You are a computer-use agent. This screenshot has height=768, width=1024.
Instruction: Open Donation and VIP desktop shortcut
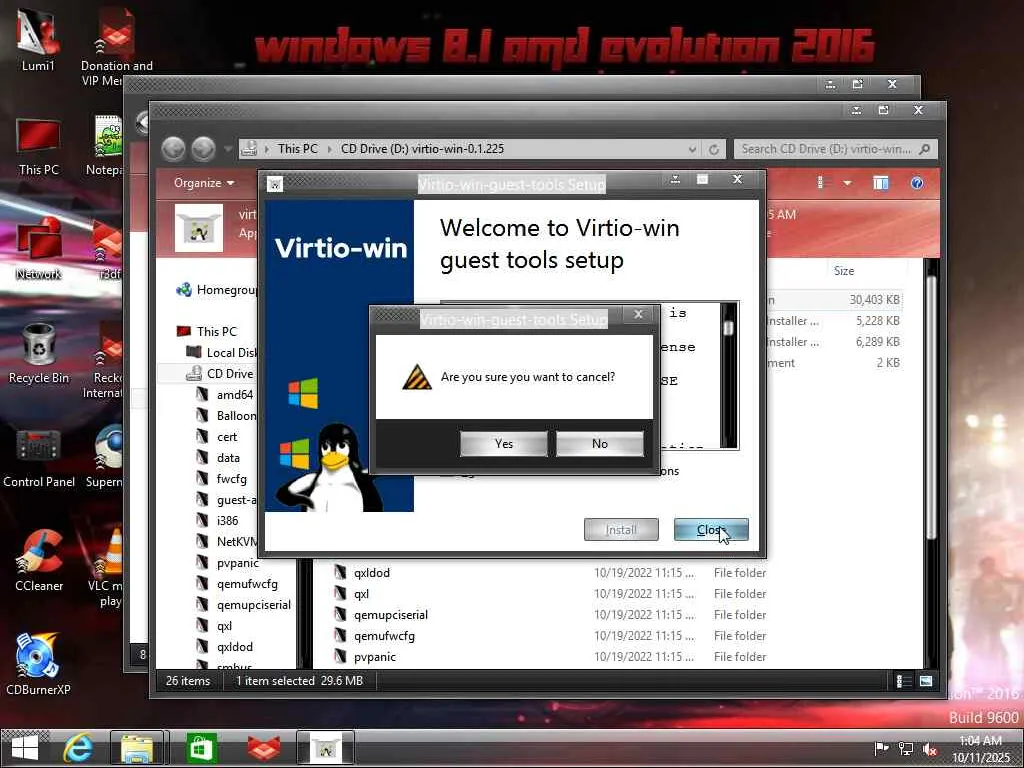[x=116, y=47]
